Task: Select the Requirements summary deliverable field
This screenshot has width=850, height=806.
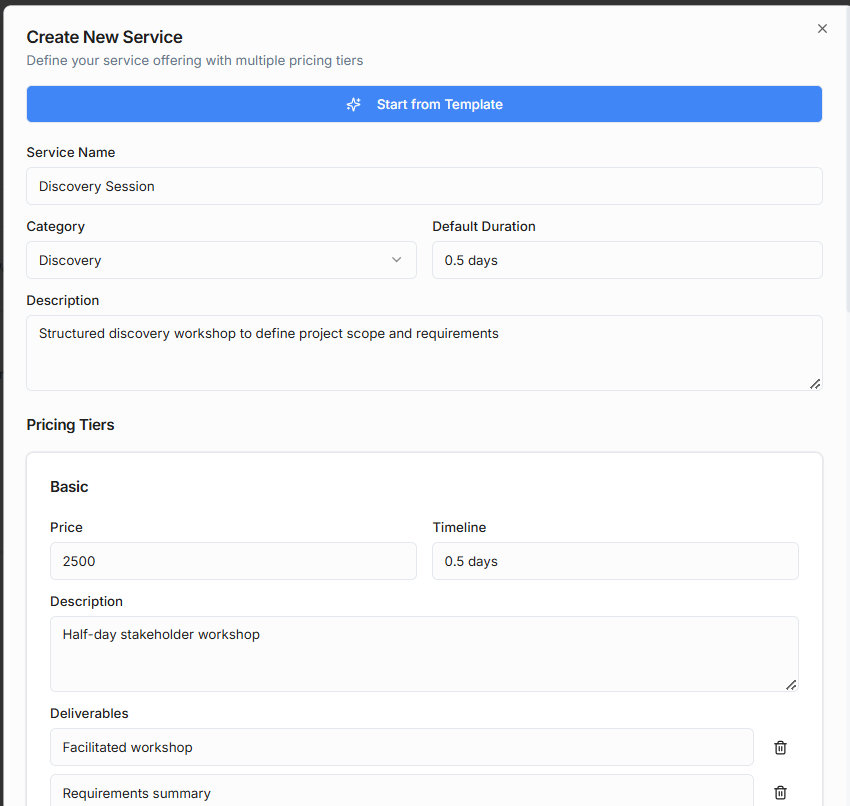Action: (x=402, y=792)
